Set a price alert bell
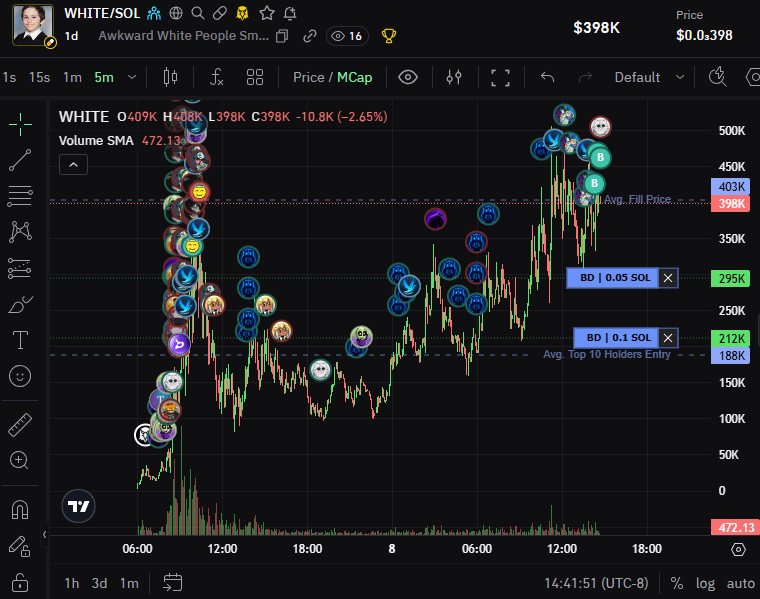This screenshot has height=599, width=760. pyautogui.click(x=290, y=13)
